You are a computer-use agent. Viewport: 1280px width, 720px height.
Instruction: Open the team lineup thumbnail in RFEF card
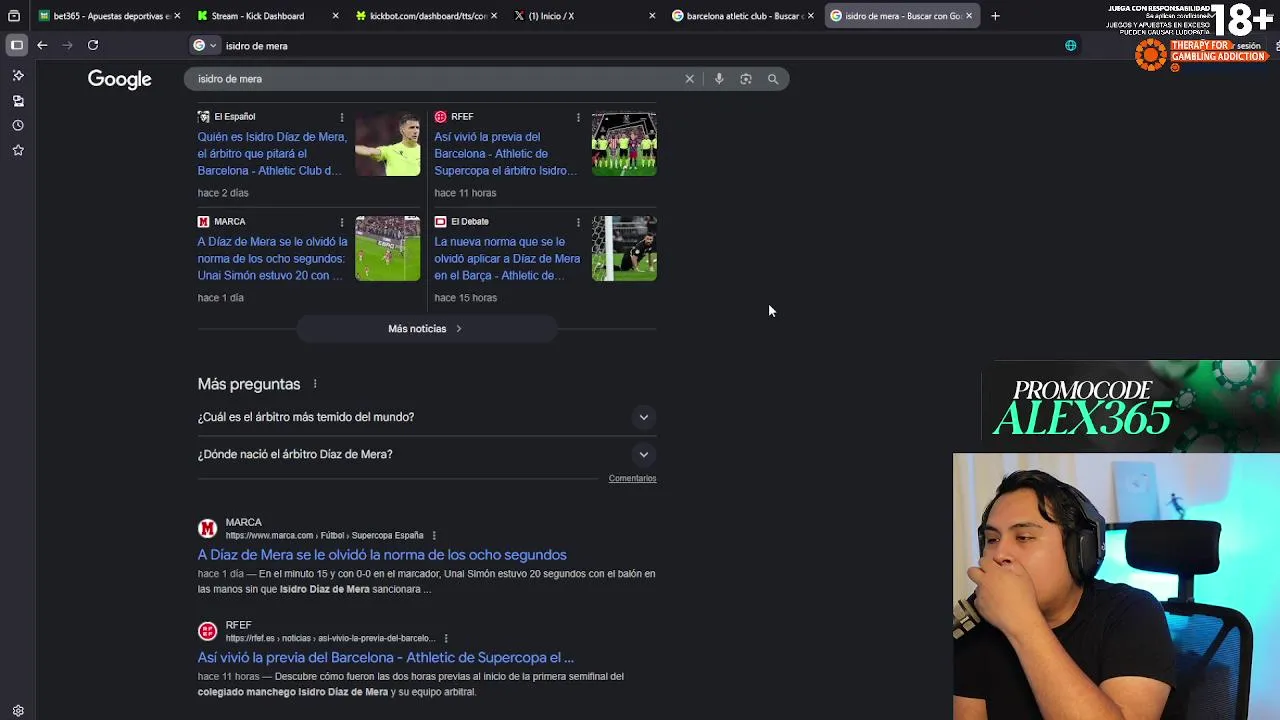[x=624, y=144]
